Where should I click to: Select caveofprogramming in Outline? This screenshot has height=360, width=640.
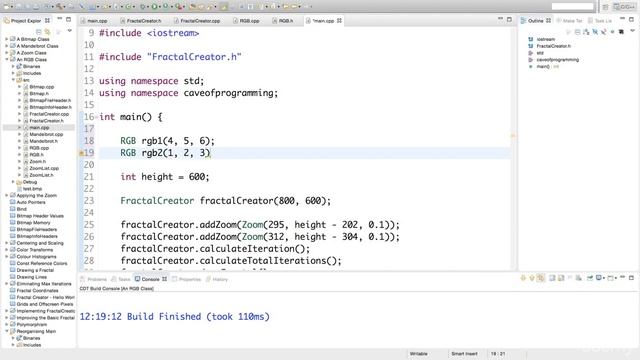[x=558, y=60]
